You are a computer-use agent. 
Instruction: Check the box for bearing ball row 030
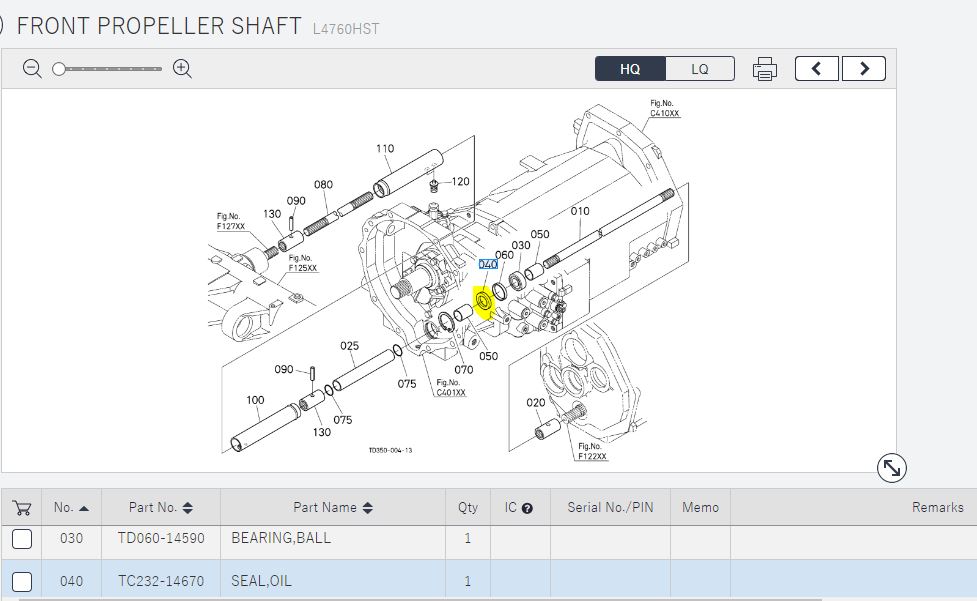click(x=22, y=539)
